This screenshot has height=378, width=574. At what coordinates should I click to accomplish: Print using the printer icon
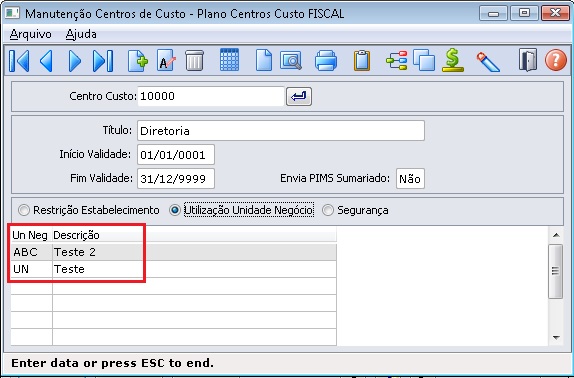point(326,60)
